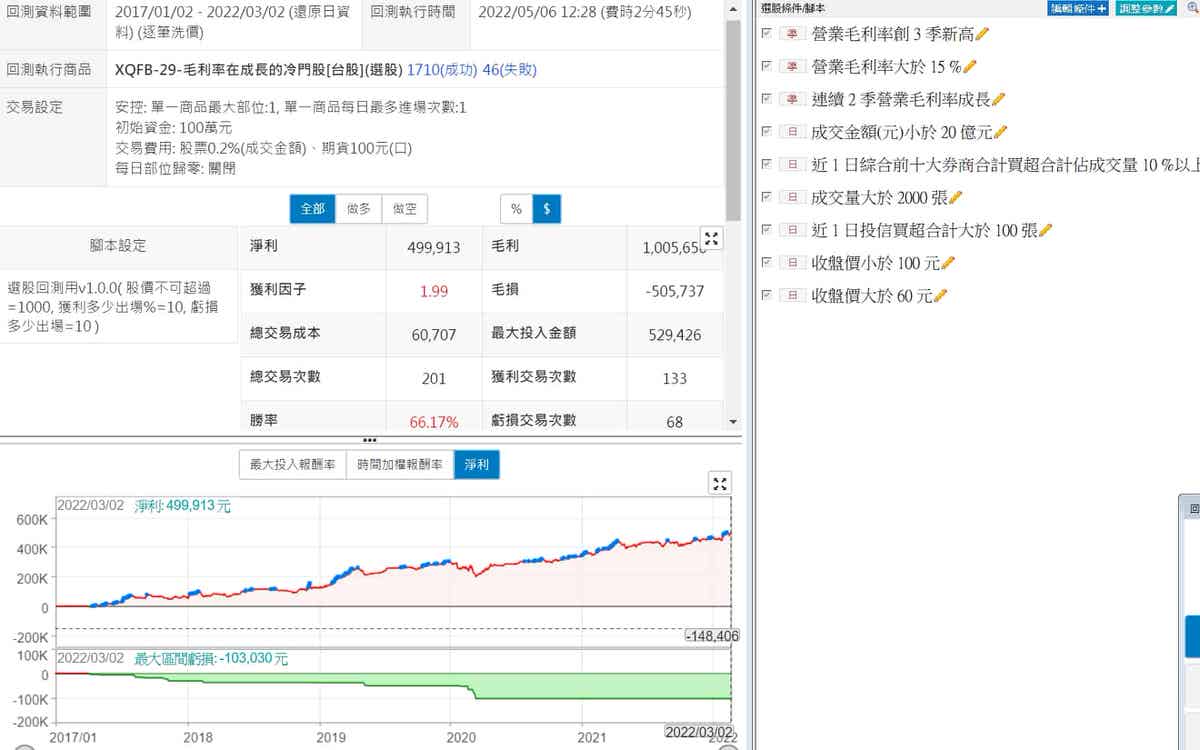Switch to the 最大投入報酬率 chart tab

[x=292, y=465]
